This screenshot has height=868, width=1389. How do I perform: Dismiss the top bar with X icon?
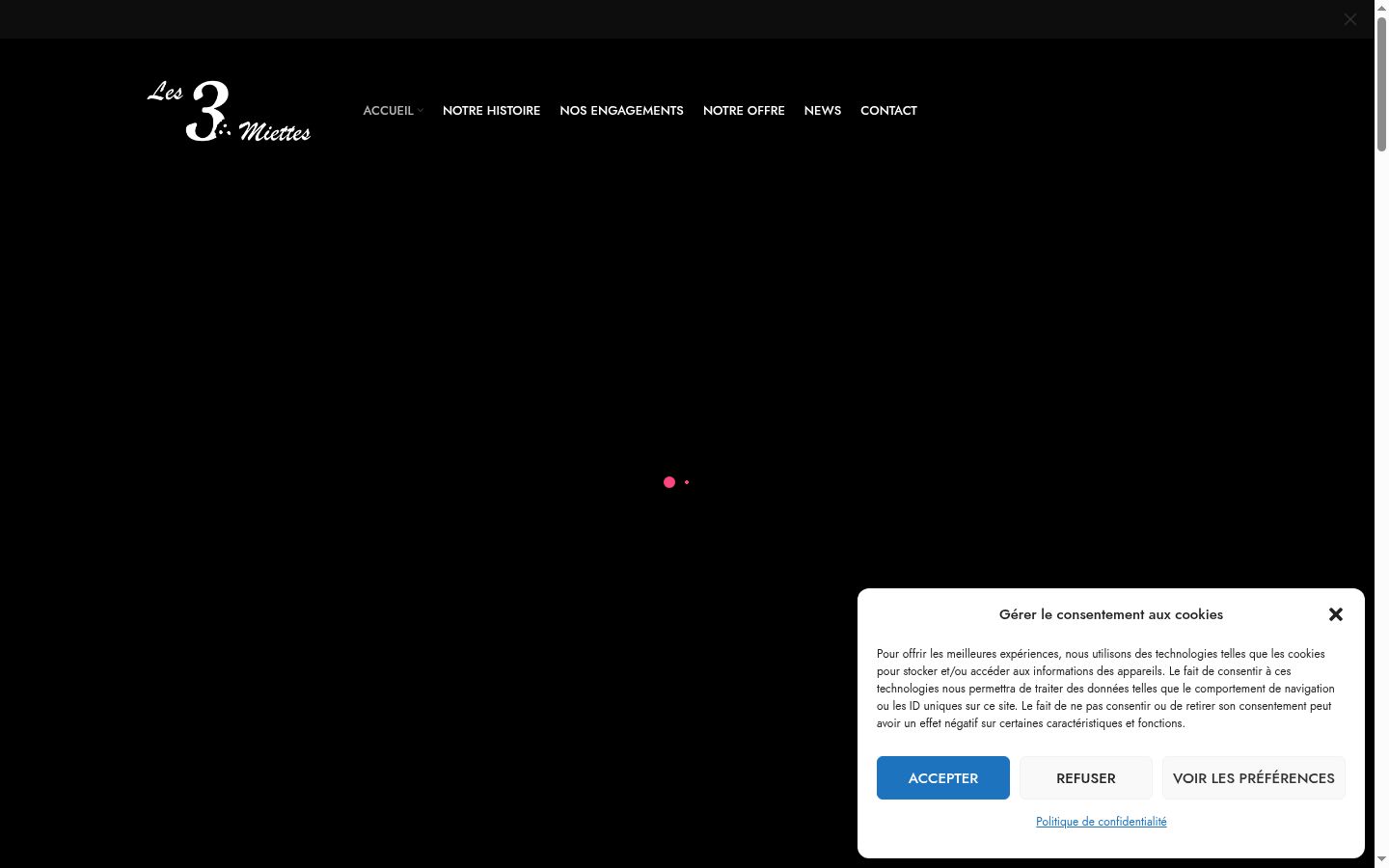pyautogui.click(x=1350, y=19)
